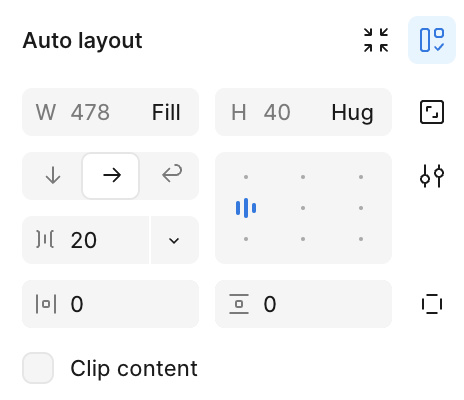
Task: Toggle the auto layout button highlighted in blue
Action: (x=432, y=40)
